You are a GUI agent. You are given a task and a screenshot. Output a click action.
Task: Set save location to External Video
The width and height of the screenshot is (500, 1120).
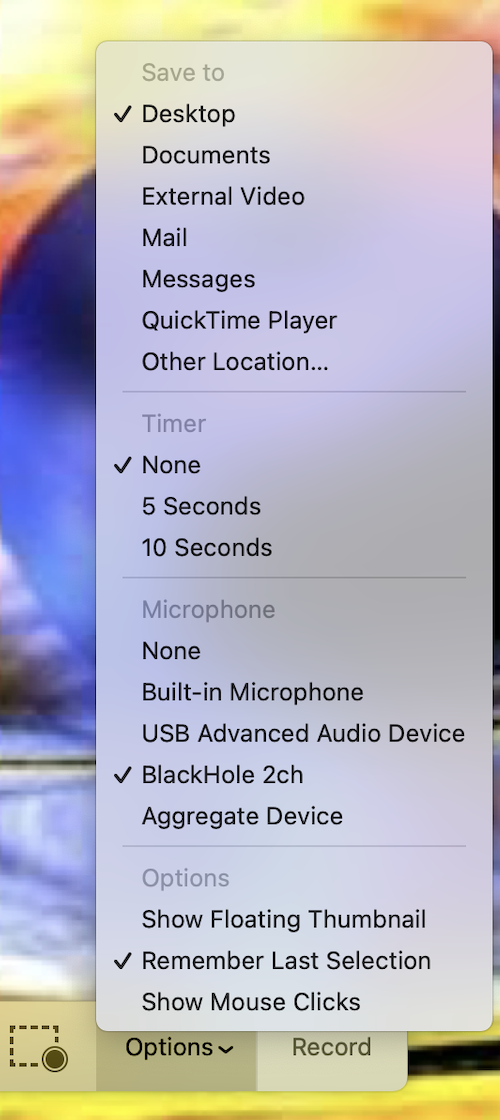294,196
